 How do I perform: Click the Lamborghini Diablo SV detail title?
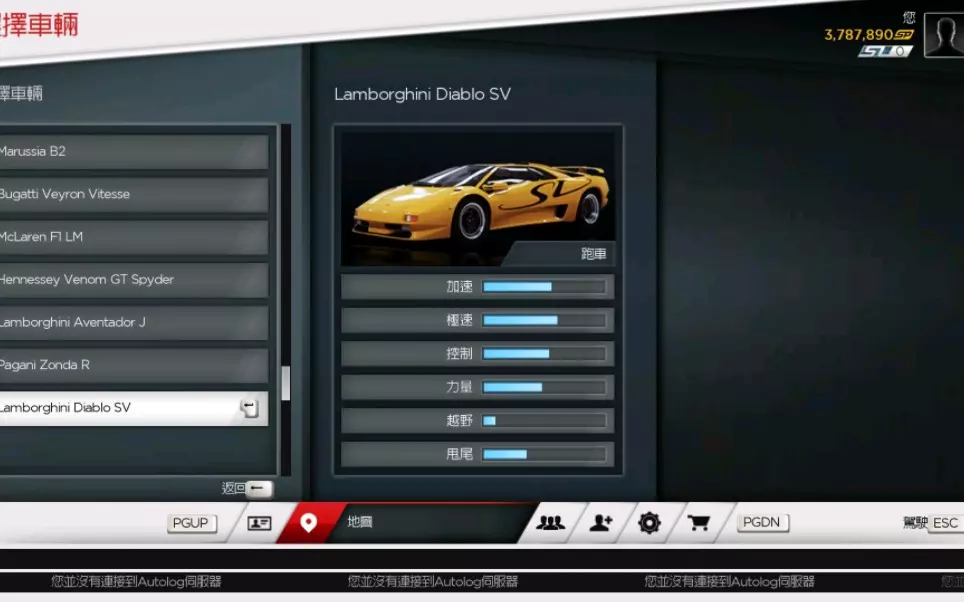click(x=422, y=94)
